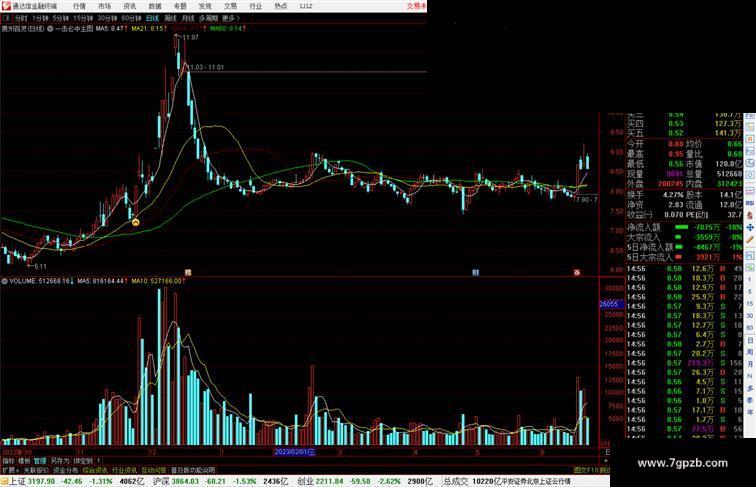
Task: Select the 日线 daily period
Action: click(152, 18)
